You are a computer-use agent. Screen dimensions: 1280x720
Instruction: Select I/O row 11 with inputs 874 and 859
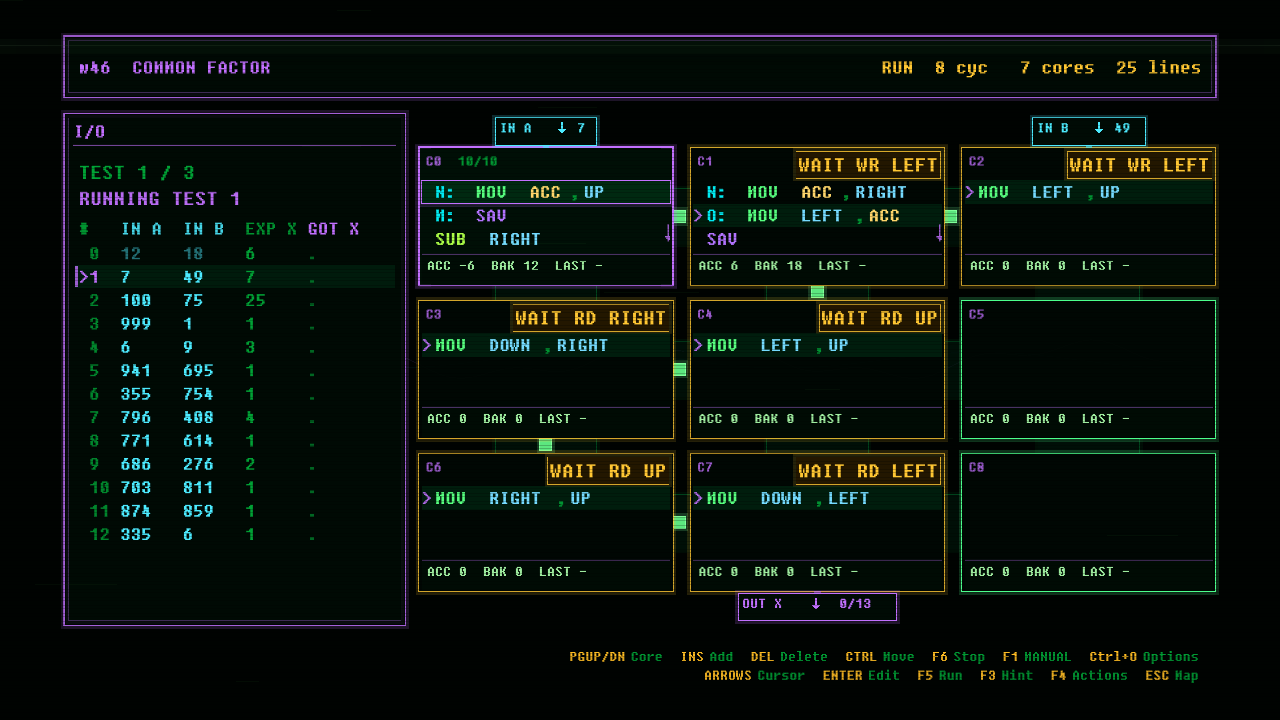point(236,511)
